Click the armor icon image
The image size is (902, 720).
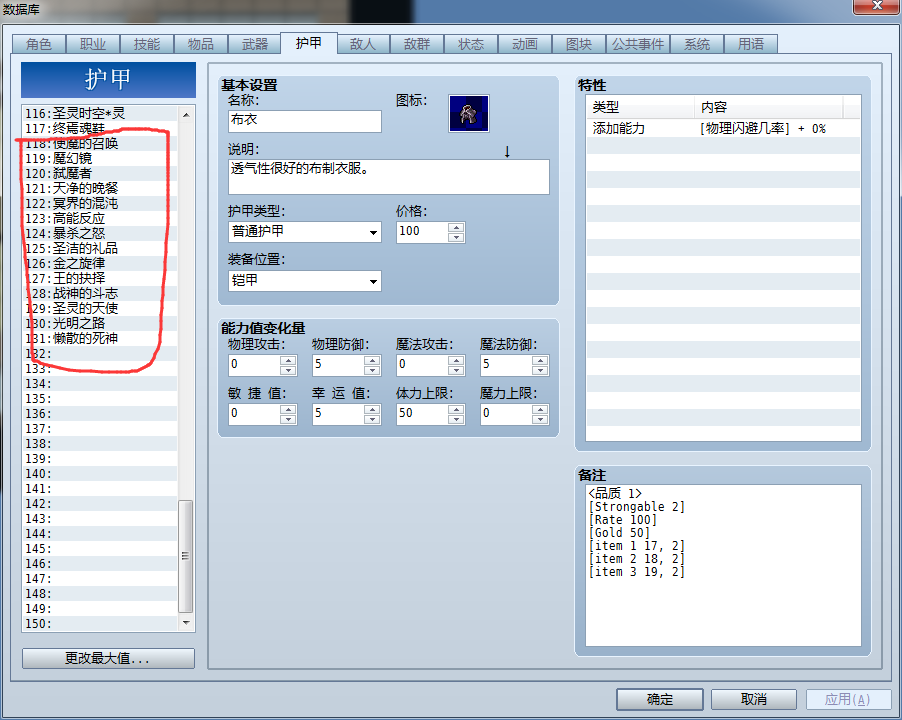[469, 113]
